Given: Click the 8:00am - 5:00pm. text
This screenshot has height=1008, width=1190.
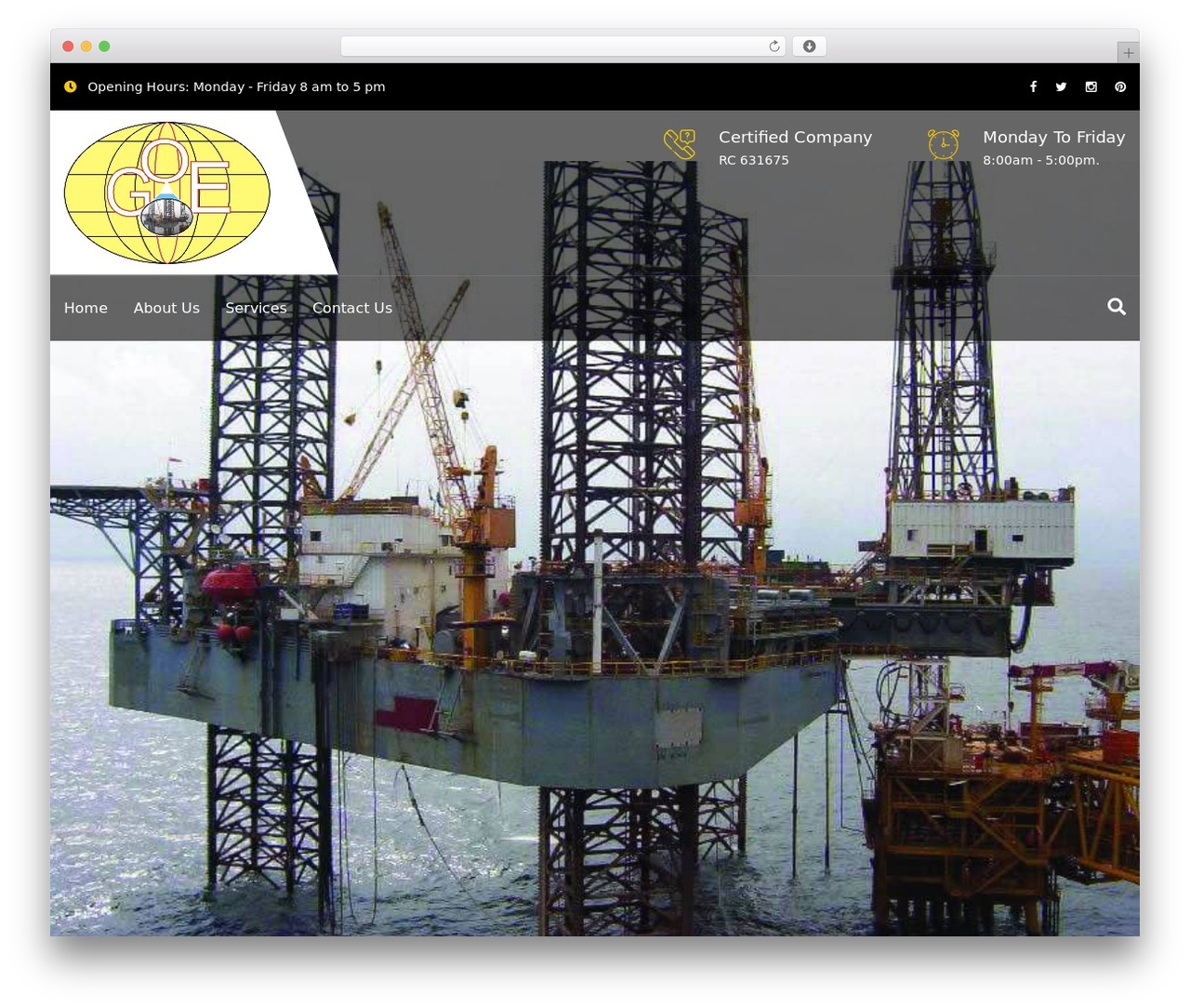Looking at the screenshot, I should (x=1041, y=160).
